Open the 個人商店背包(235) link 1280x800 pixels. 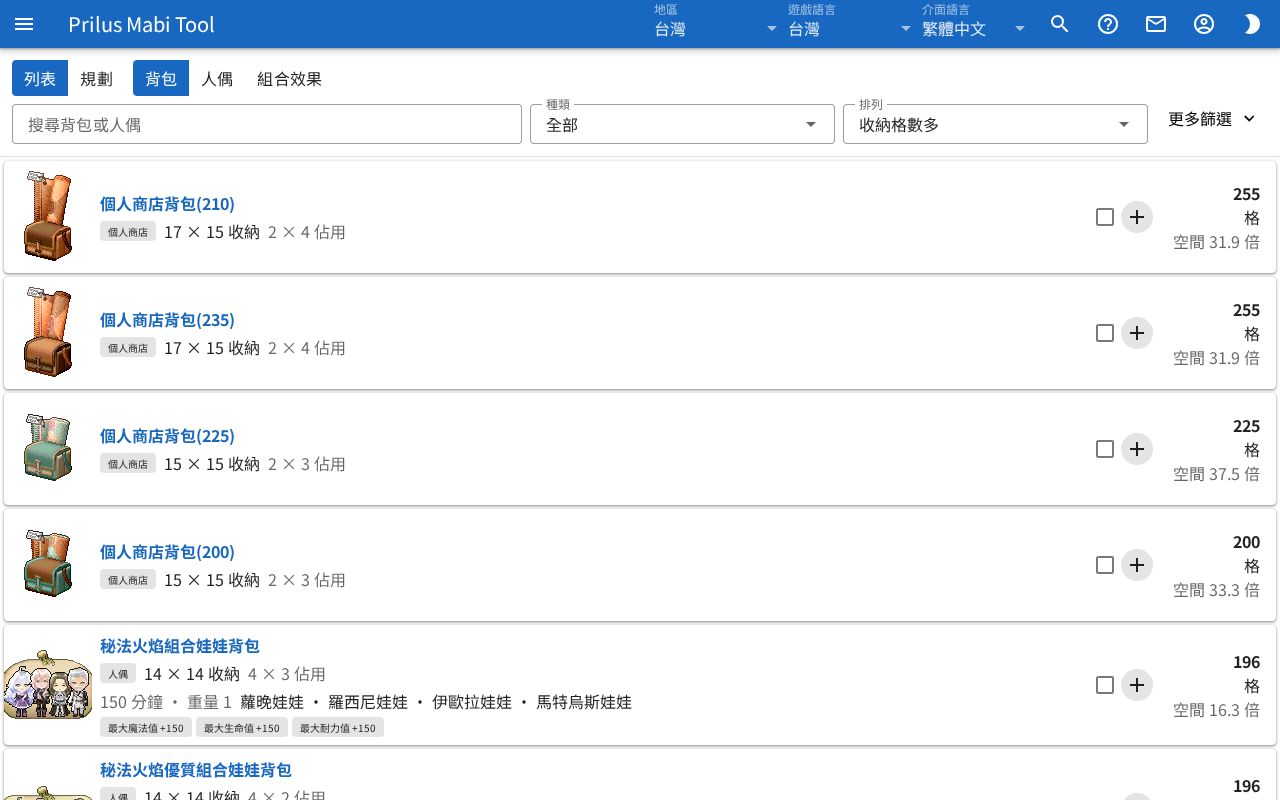(x=167, y=320)
